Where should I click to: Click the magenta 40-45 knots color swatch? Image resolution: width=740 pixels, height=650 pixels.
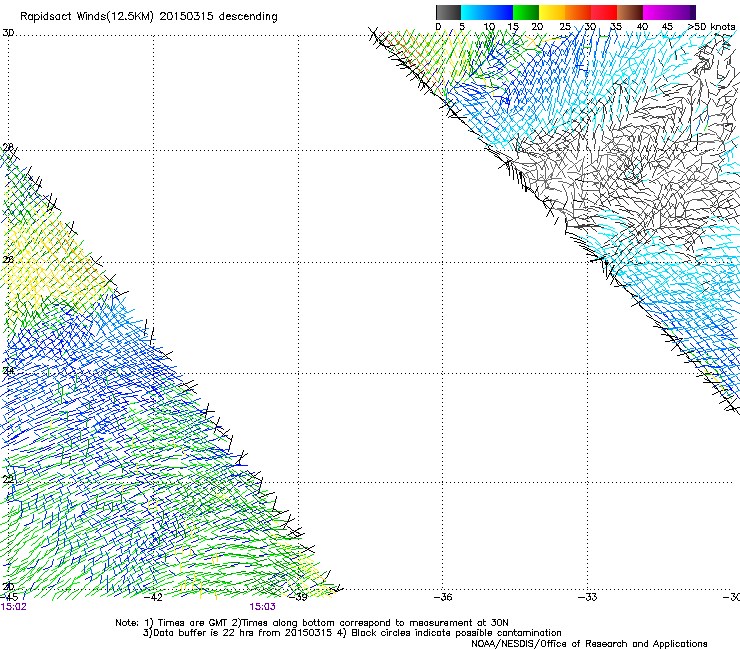pos(656,12)
